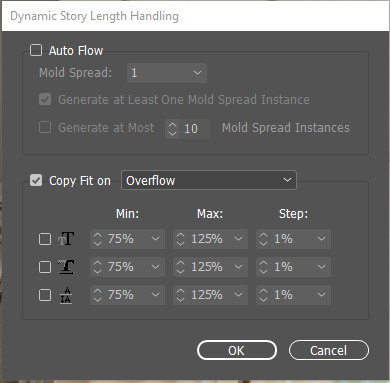The height and width of the screenshot is (383, 390).
Task: Open leading Step 1% dropdown arrow
Action: pyautogui.click(x=321, y=295)
